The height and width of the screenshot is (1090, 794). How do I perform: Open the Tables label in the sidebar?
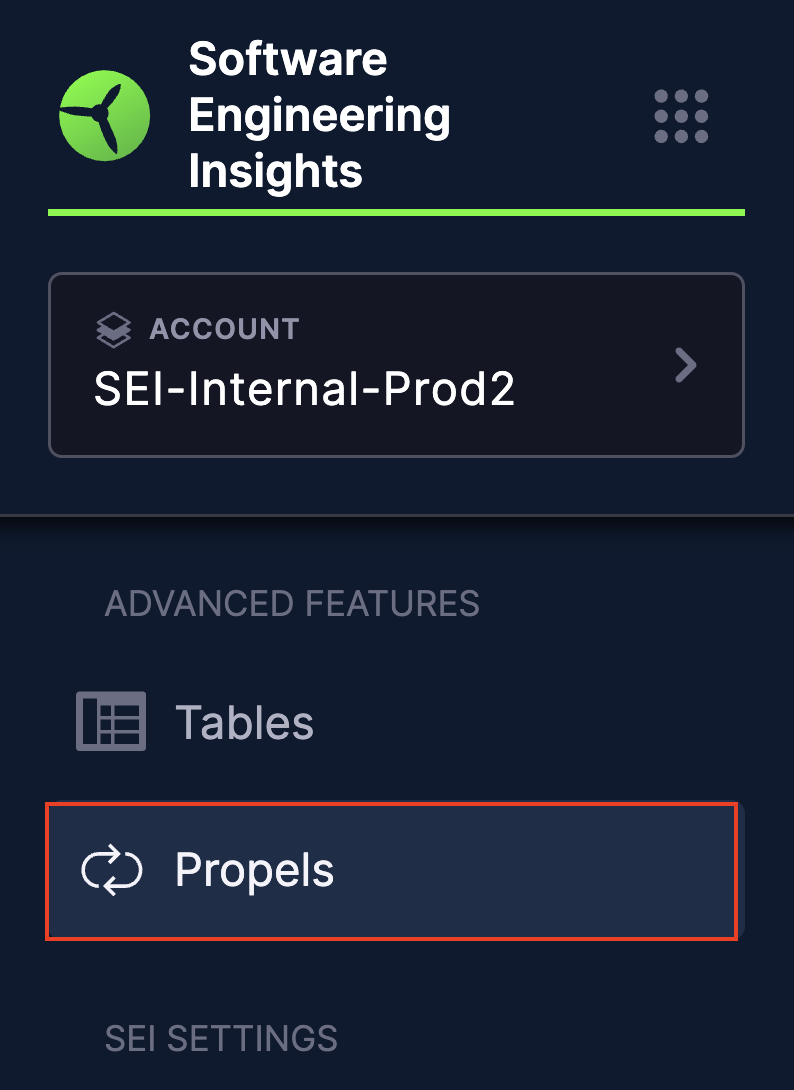point(244,722)
